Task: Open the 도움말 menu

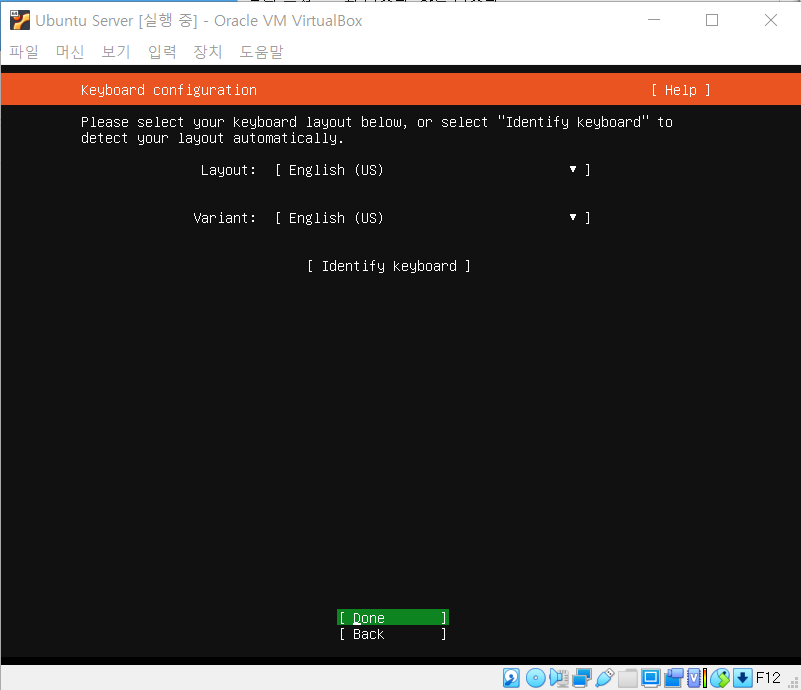Action: pos(262,52)
